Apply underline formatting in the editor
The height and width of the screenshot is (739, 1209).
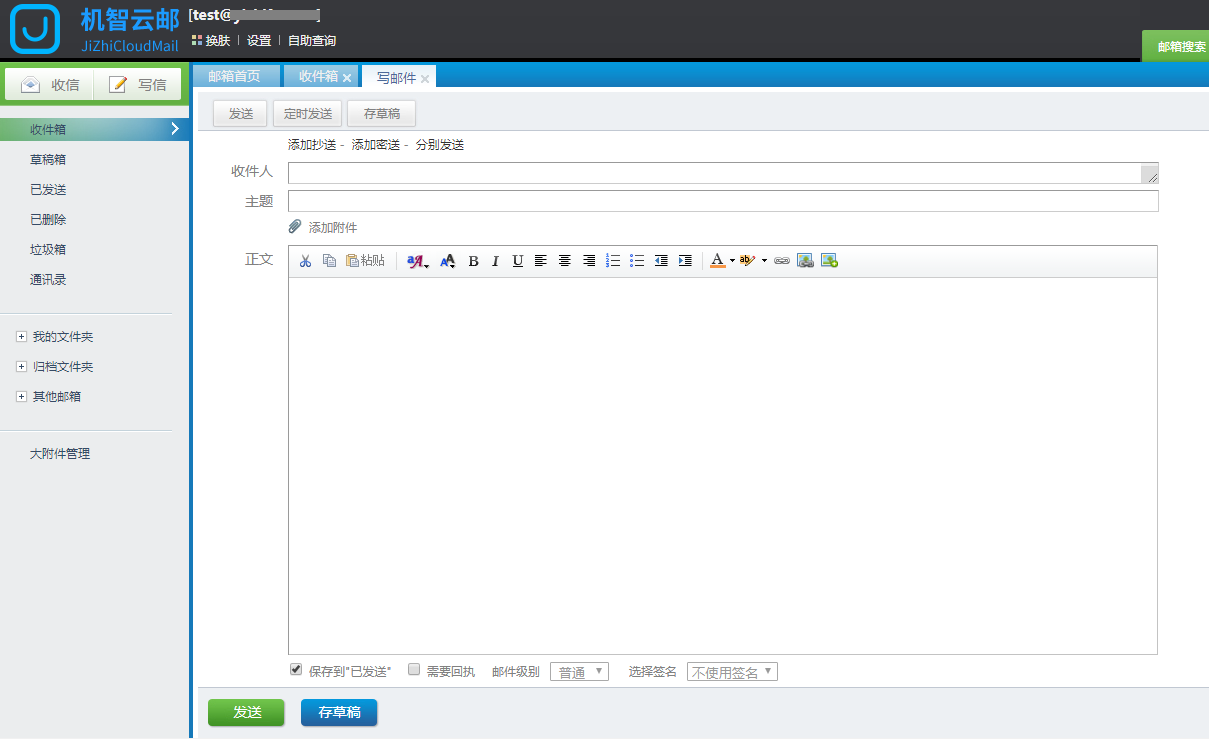[517, 261]
